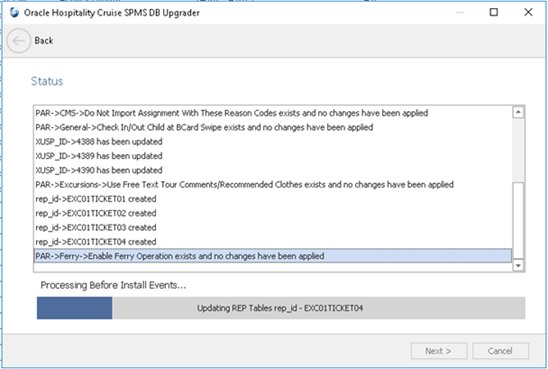Select the 'rep_id->EXC01TICKET01 created' row

tap(273, 198)
